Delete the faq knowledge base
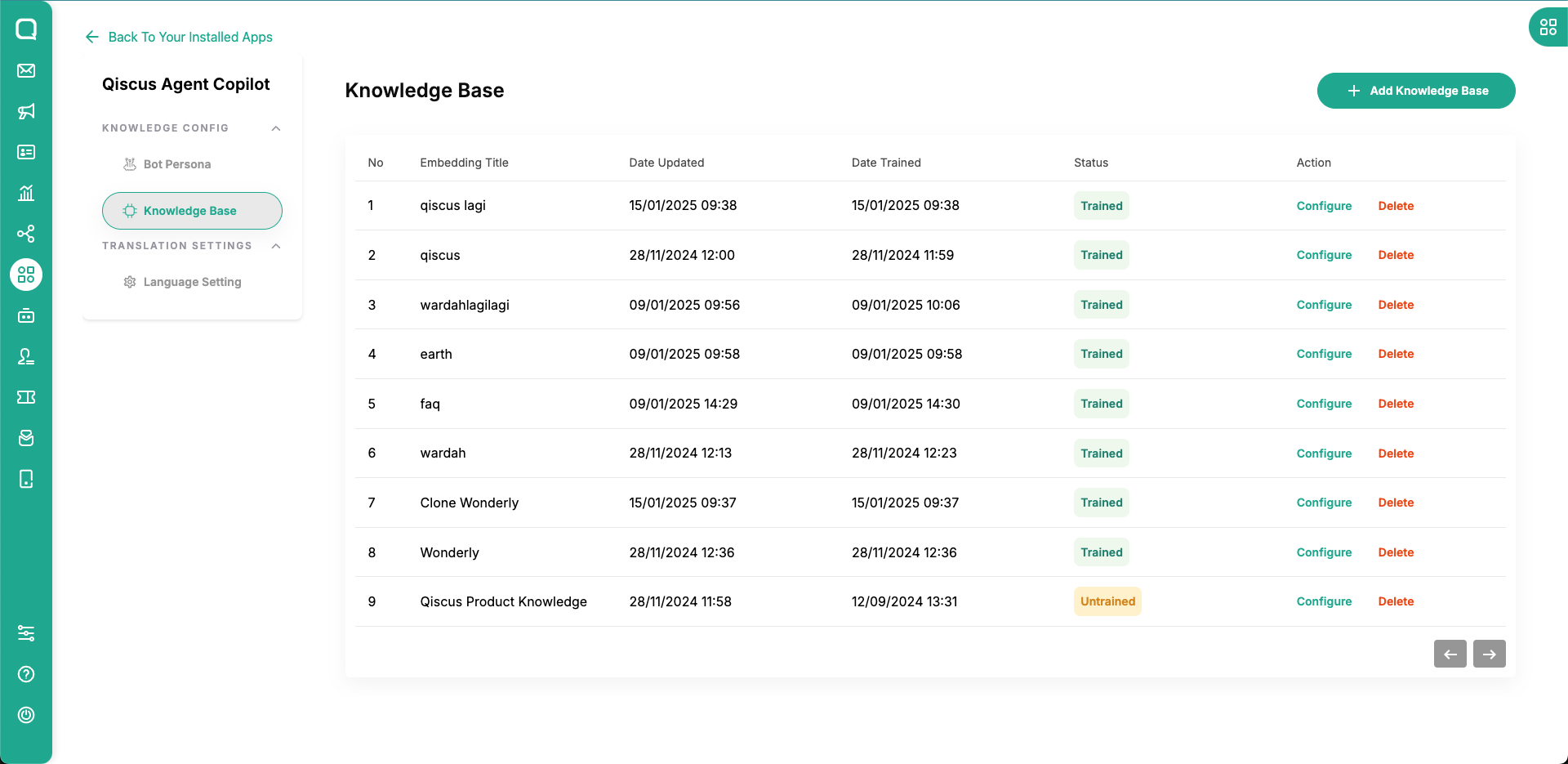 pyautogui.click(x=1396, y=404)
